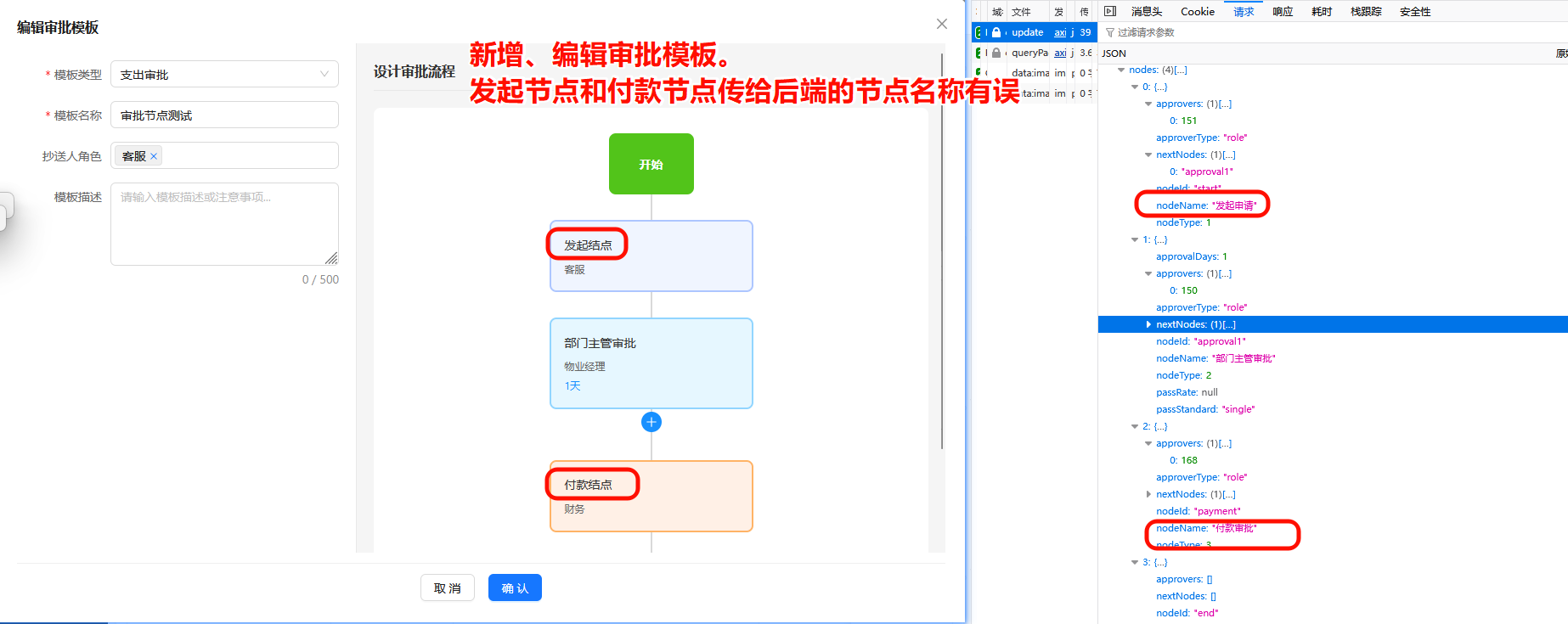Screen dimensions: 1568x624
Task: Click the blue plus button to add a node
Action: coord(651,422)
